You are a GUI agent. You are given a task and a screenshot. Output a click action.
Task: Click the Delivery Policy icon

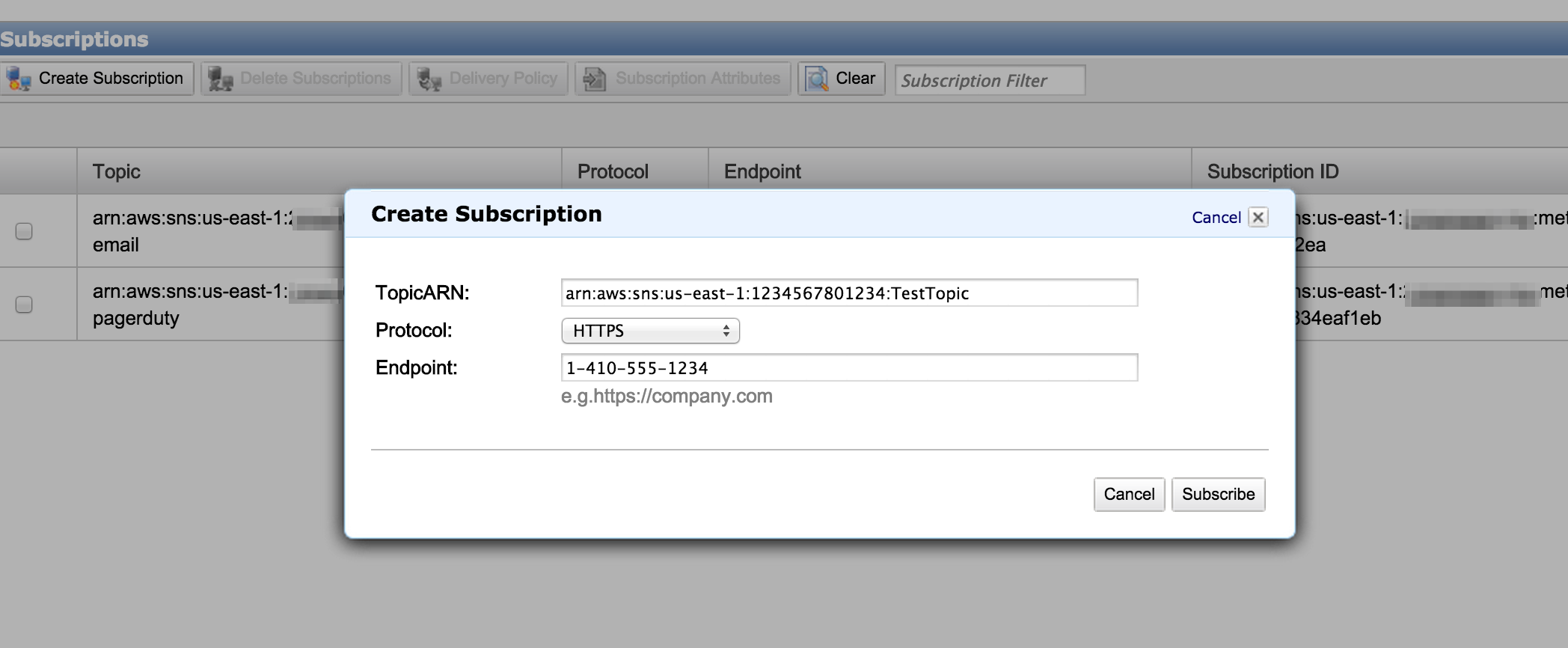[x=429, y=79]
